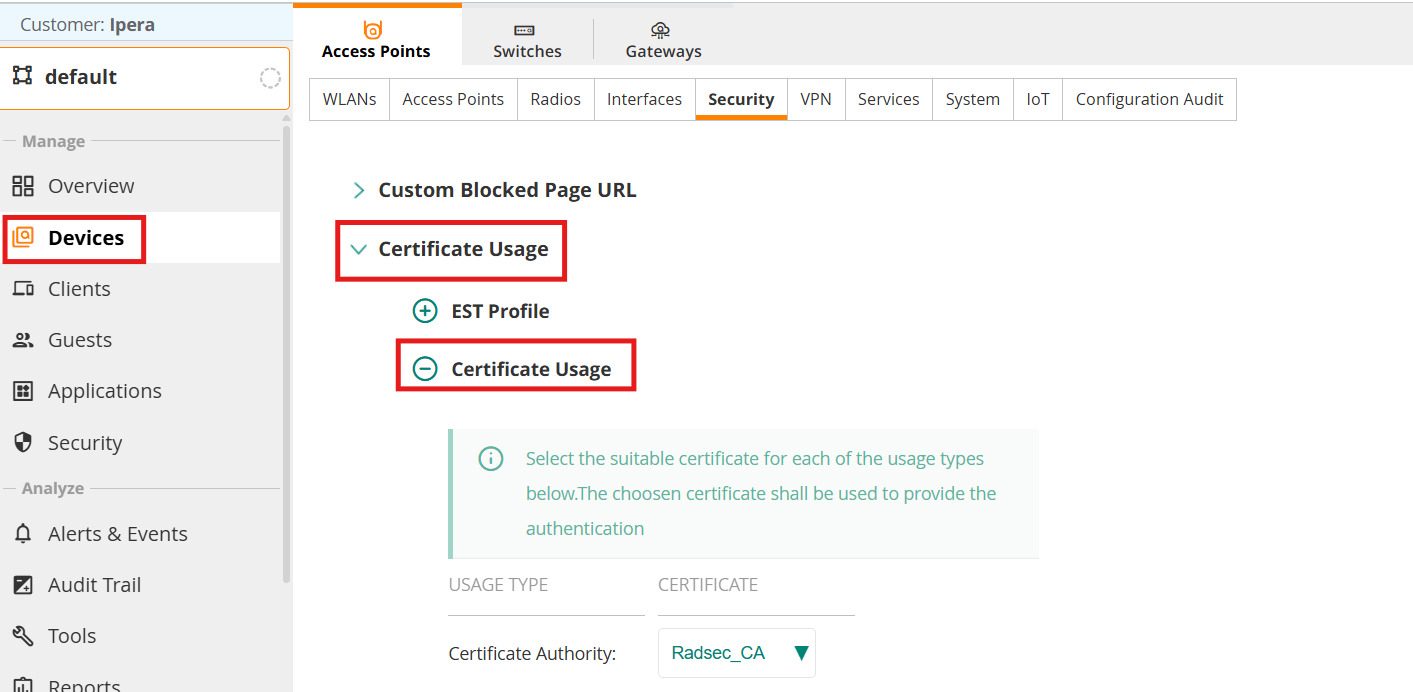Collapse the Certificate Usage minus icon
The height and width of the screenshot is (692, 1413).
[425, 369]
